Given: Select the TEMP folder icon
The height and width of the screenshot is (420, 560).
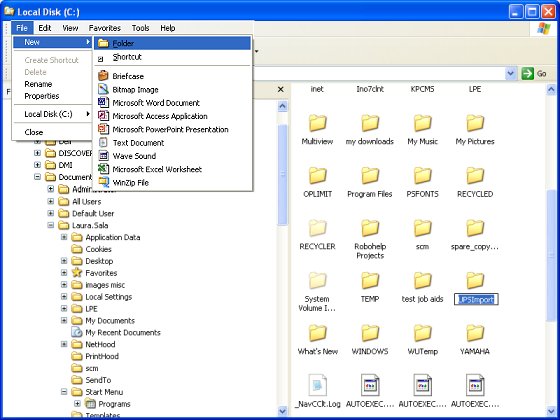Looking at the screenshot, I should [370, 281].
